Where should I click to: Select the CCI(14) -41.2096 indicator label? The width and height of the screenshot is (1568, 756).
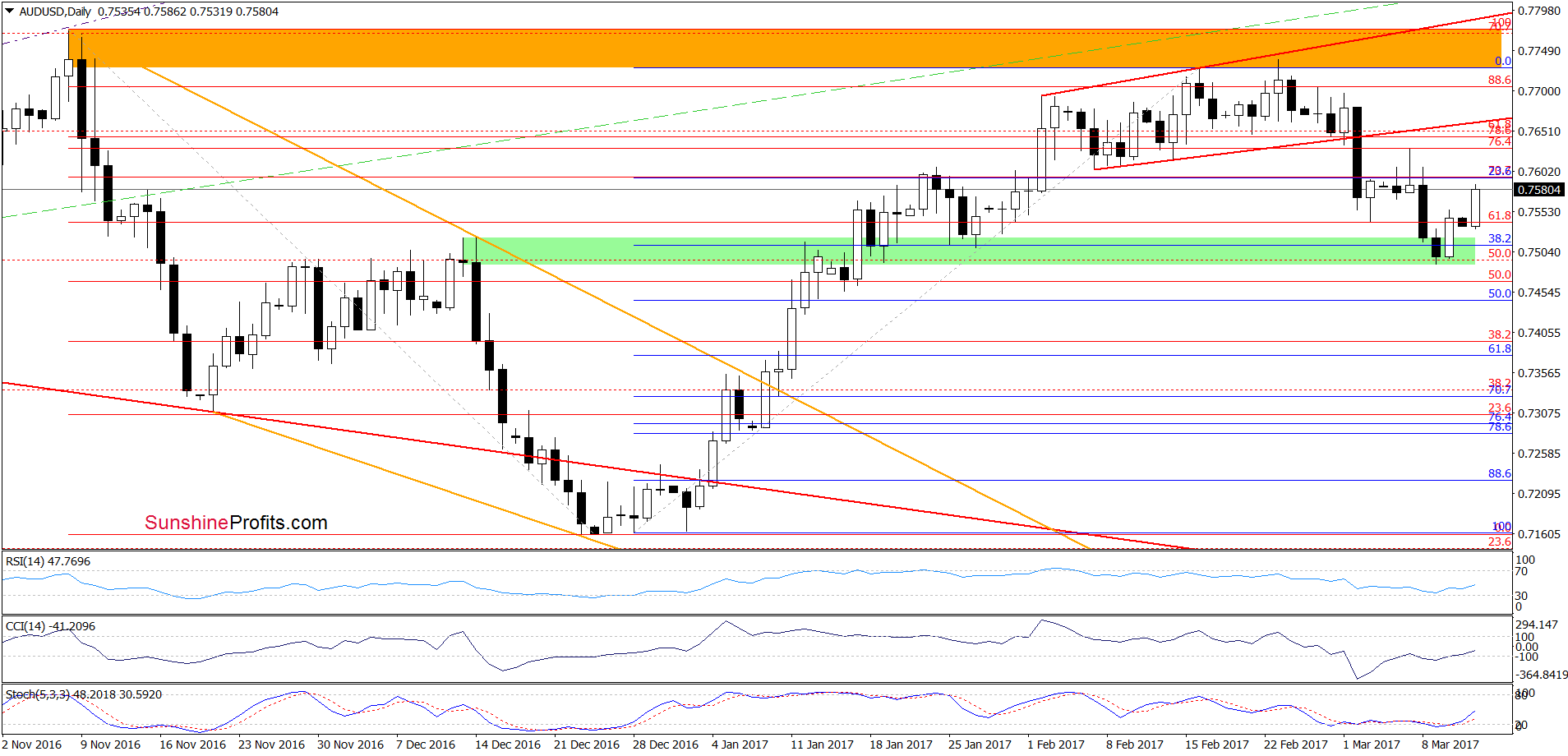(x=50, y=626)
